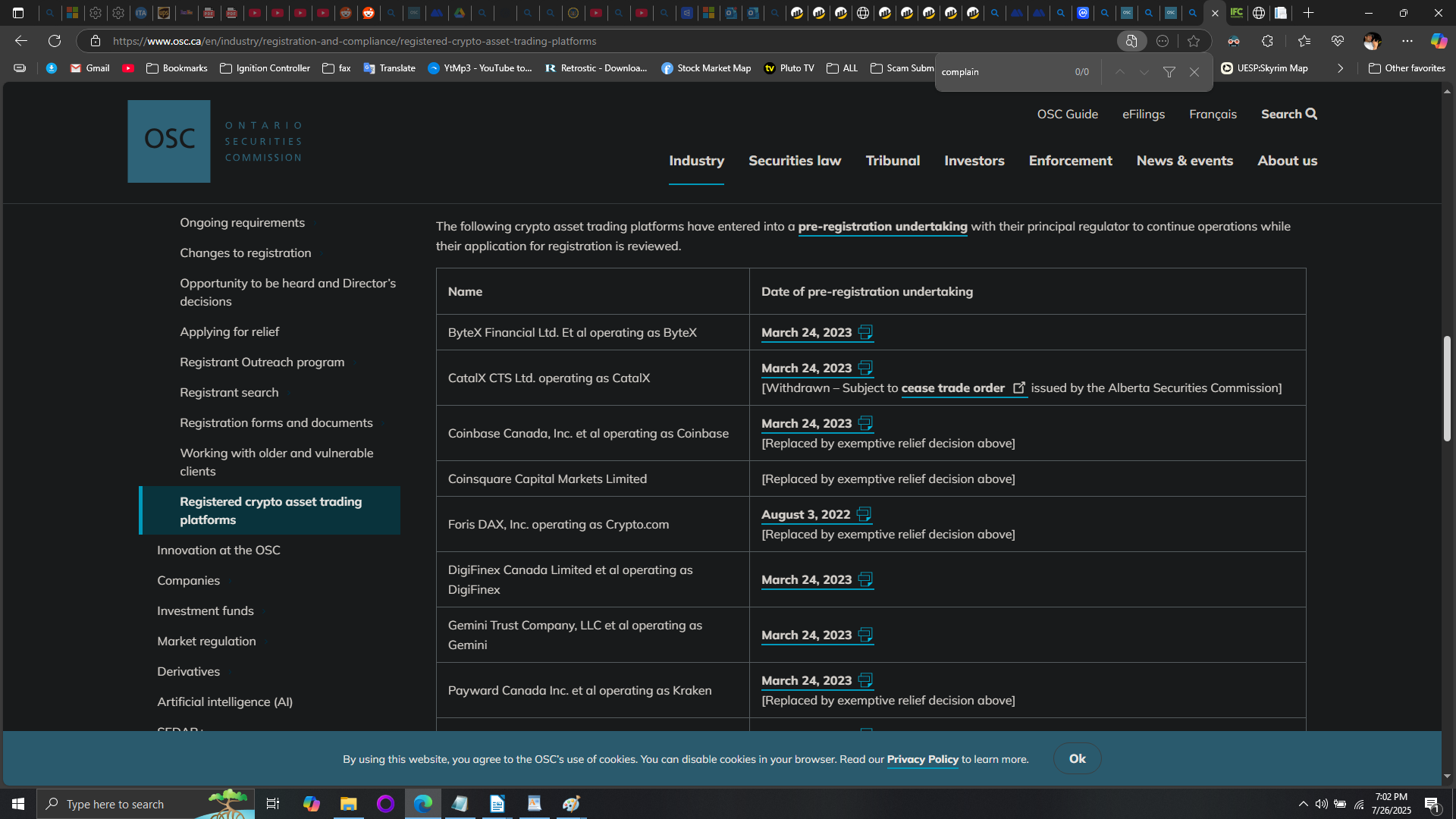The height and width of the screenshot is (819, 1456).
Task: Open the Extensions puzzle-piece icon
Action: pyautogui.click(x=1267, y=41)
